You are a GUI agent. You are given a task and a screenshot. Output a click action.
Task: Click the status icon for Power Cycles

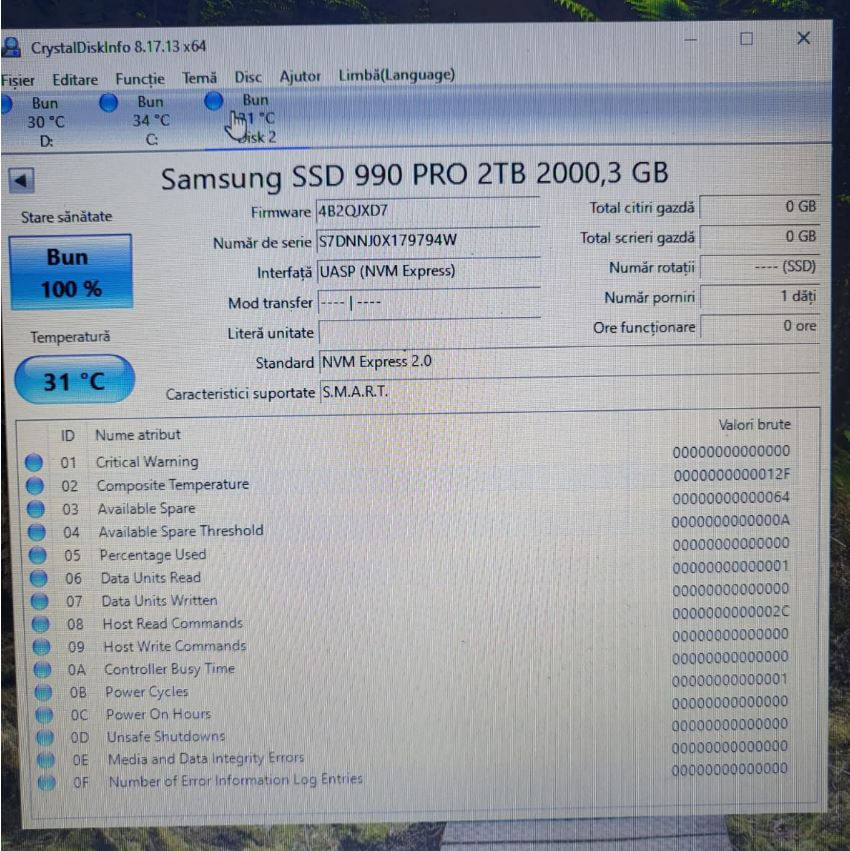[43, 693]
